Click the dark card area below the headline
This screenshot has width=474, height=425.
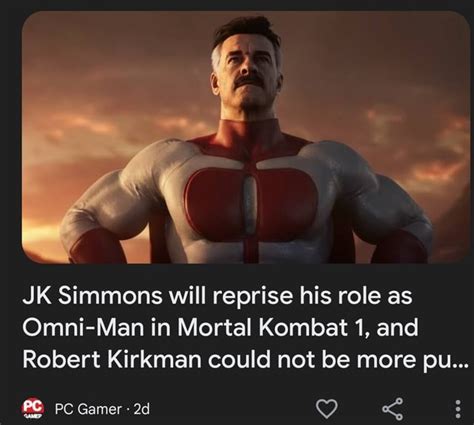coord(233,385)
